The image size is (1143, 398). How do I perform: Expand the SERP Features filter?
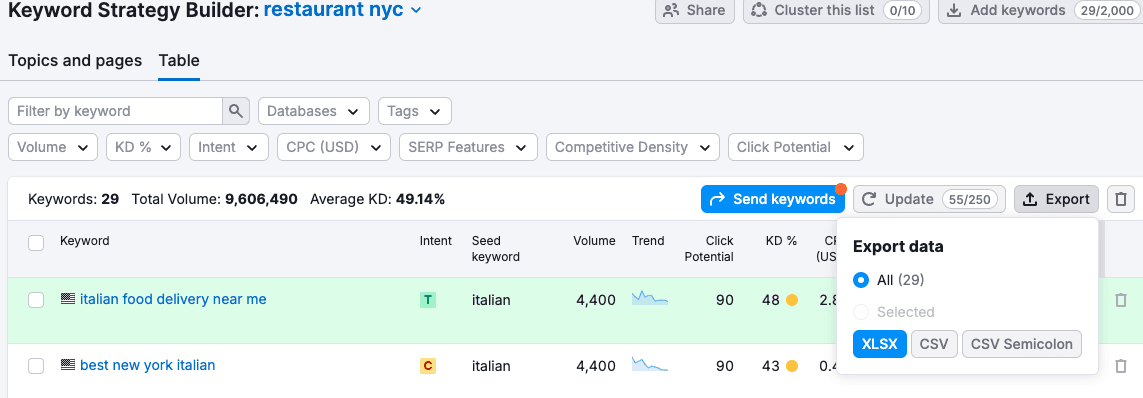[469, 147]
